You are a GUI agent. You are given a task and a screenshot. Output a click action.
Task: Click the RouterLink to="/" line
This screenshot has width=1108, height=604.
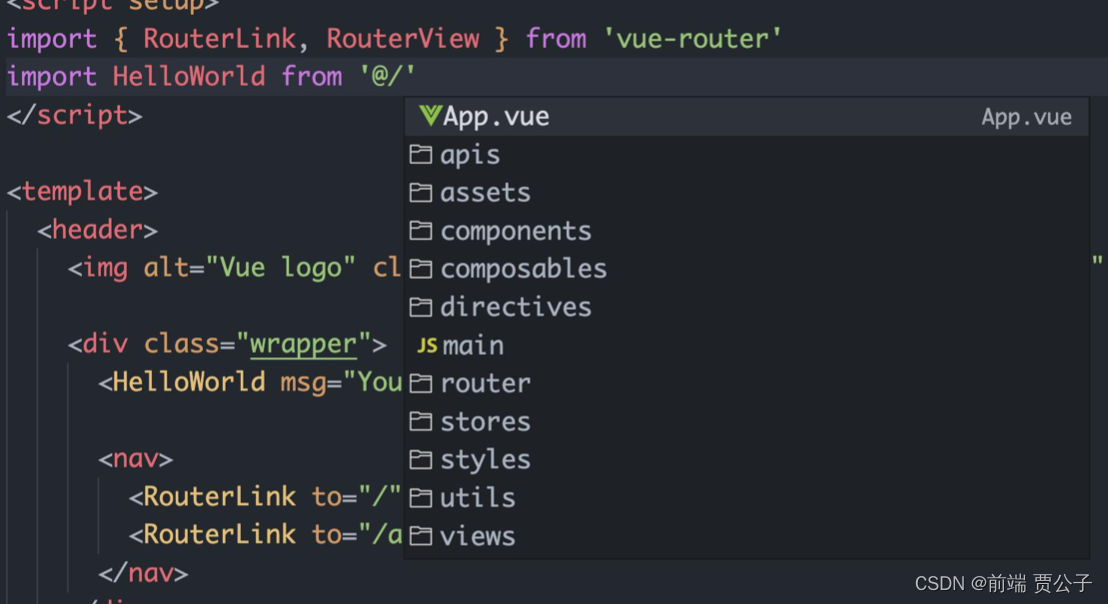pyautogui.click(x=266, y=497)
